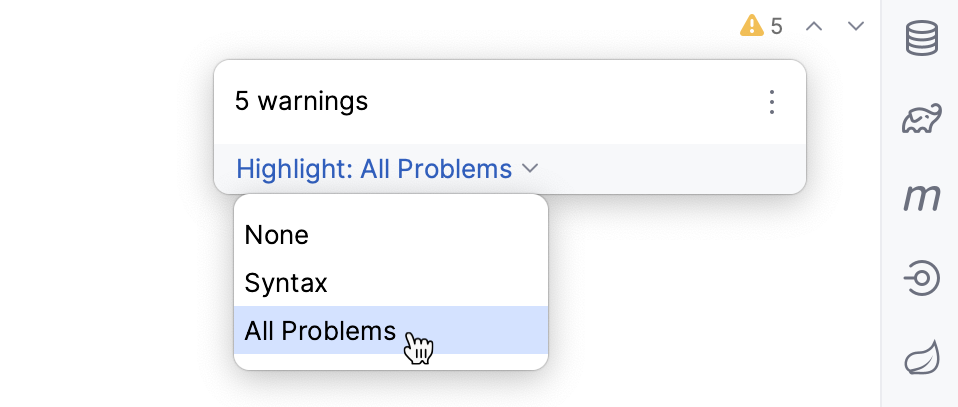The height and width of the screenshot is (407, 958).
Task: Click the warning count number 5
Action: point(777,26)
